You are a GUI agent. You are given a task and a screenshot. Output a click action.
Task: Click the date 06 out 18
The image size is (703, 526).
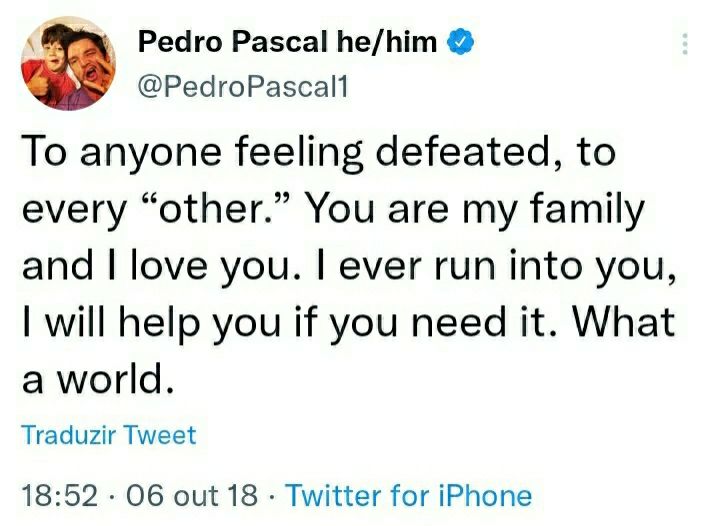click(x=192, y=495)
